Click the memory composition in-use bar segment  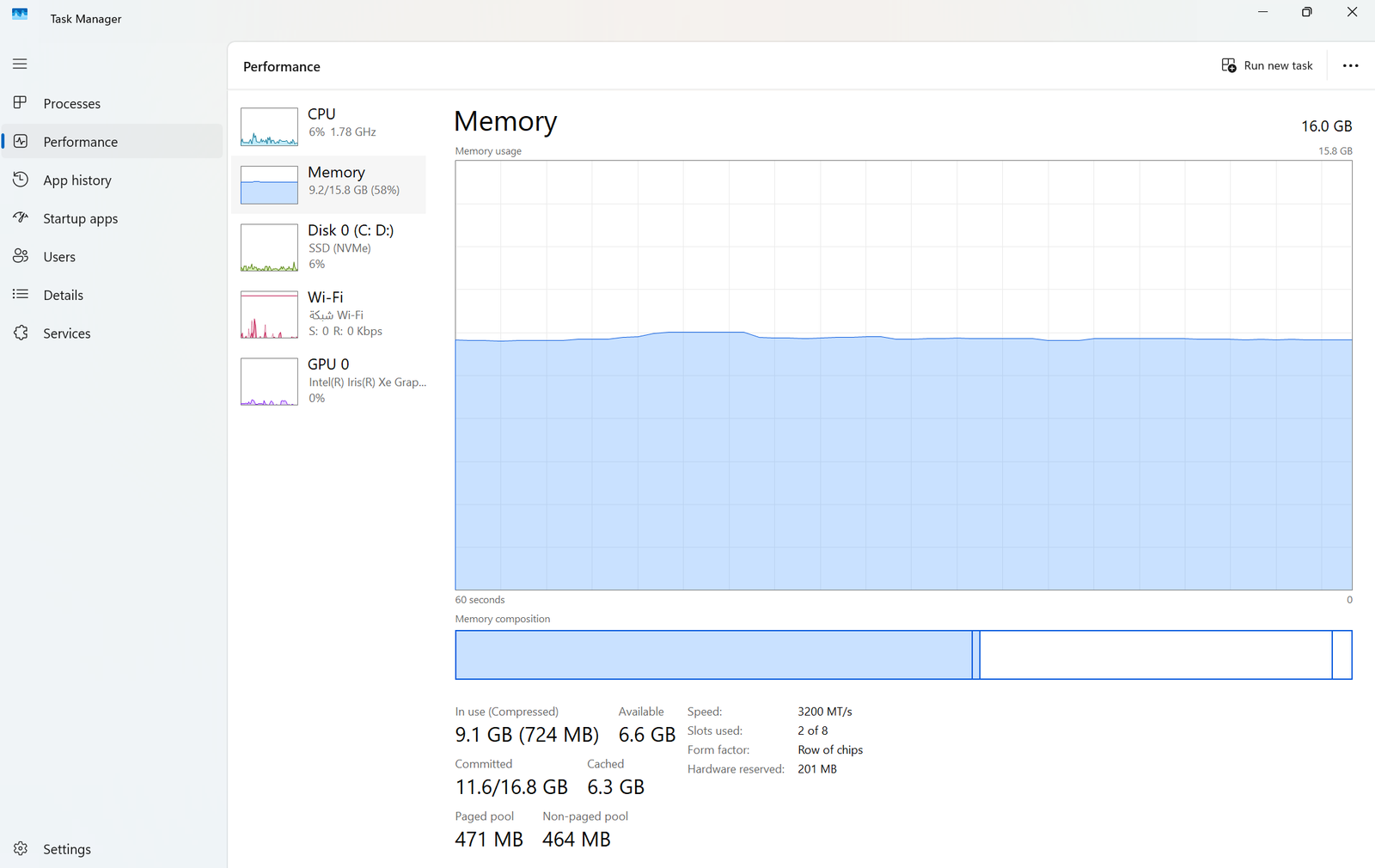pos(713,655)
